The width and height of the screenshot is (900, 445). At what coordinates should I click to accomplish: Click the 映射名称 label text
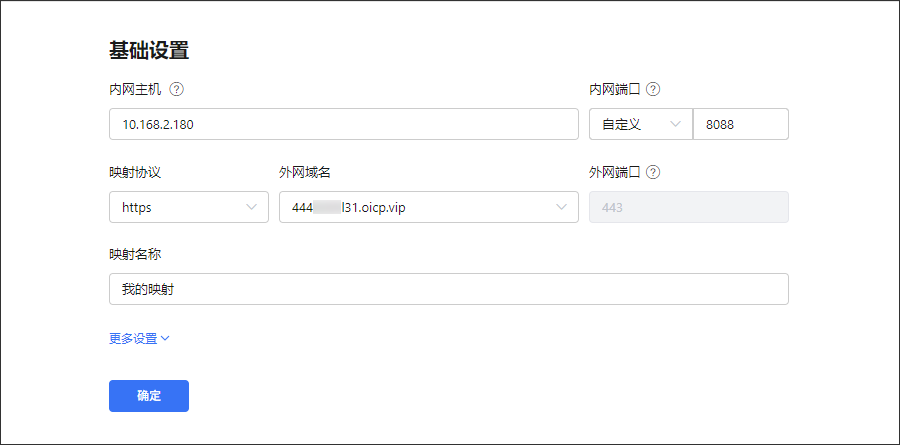(135, 254)
